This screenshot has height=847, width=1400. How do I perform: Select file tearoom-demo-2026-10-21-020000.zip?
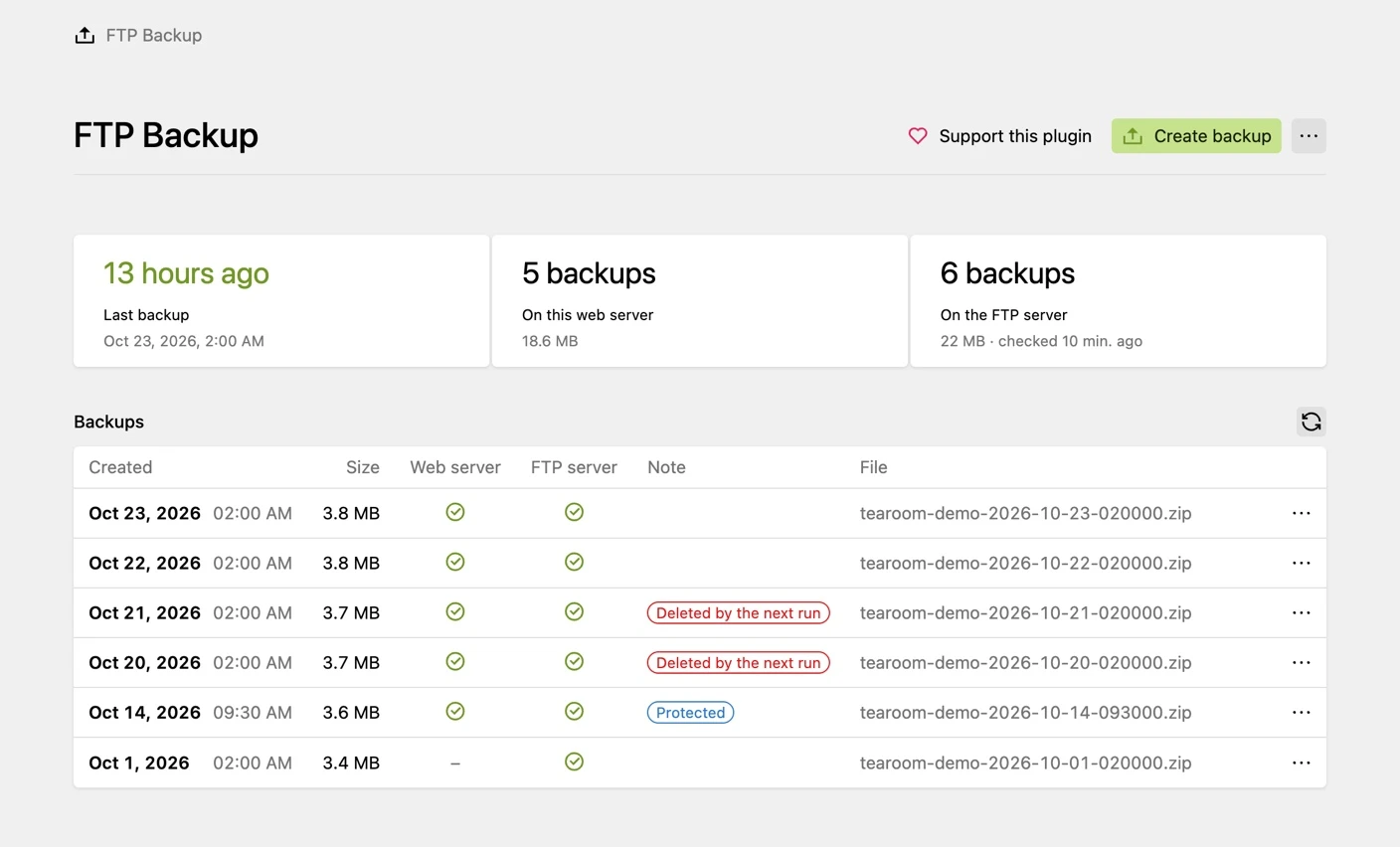point(1026,612)
